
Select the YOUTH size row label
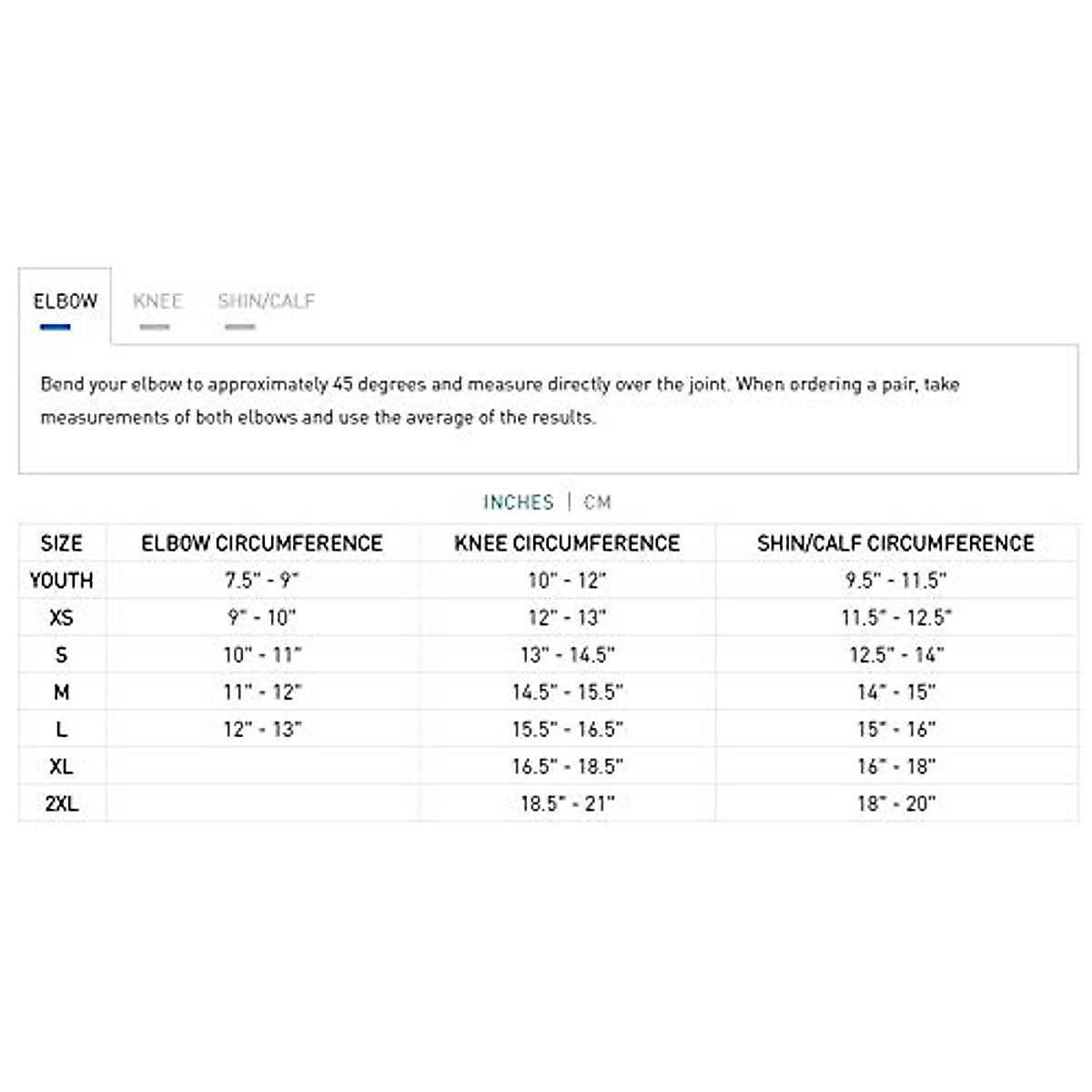coord(62,581)
